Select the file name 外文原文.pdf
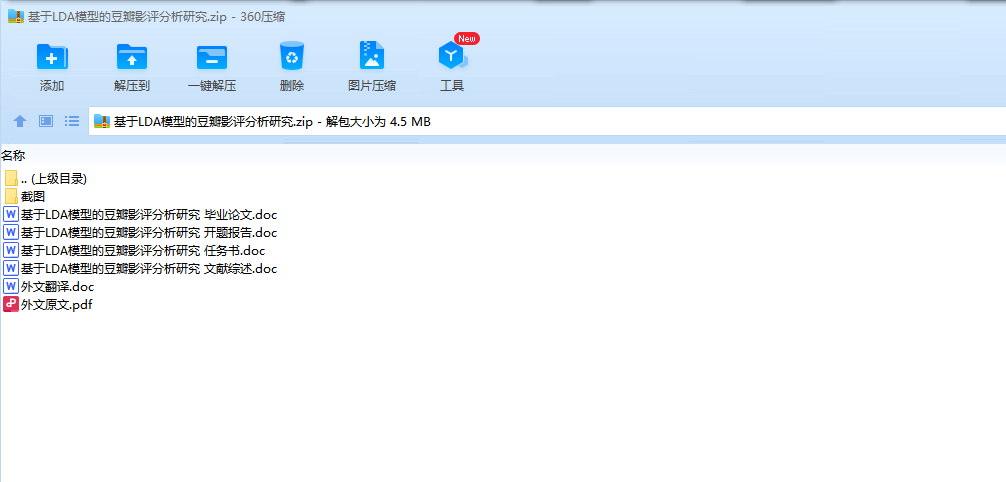The image size is (1006, 482). (x=56, y=304)
